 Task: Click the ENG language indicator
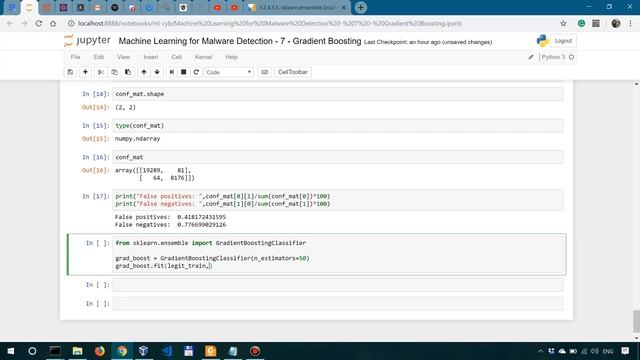[x=608, y=351]
